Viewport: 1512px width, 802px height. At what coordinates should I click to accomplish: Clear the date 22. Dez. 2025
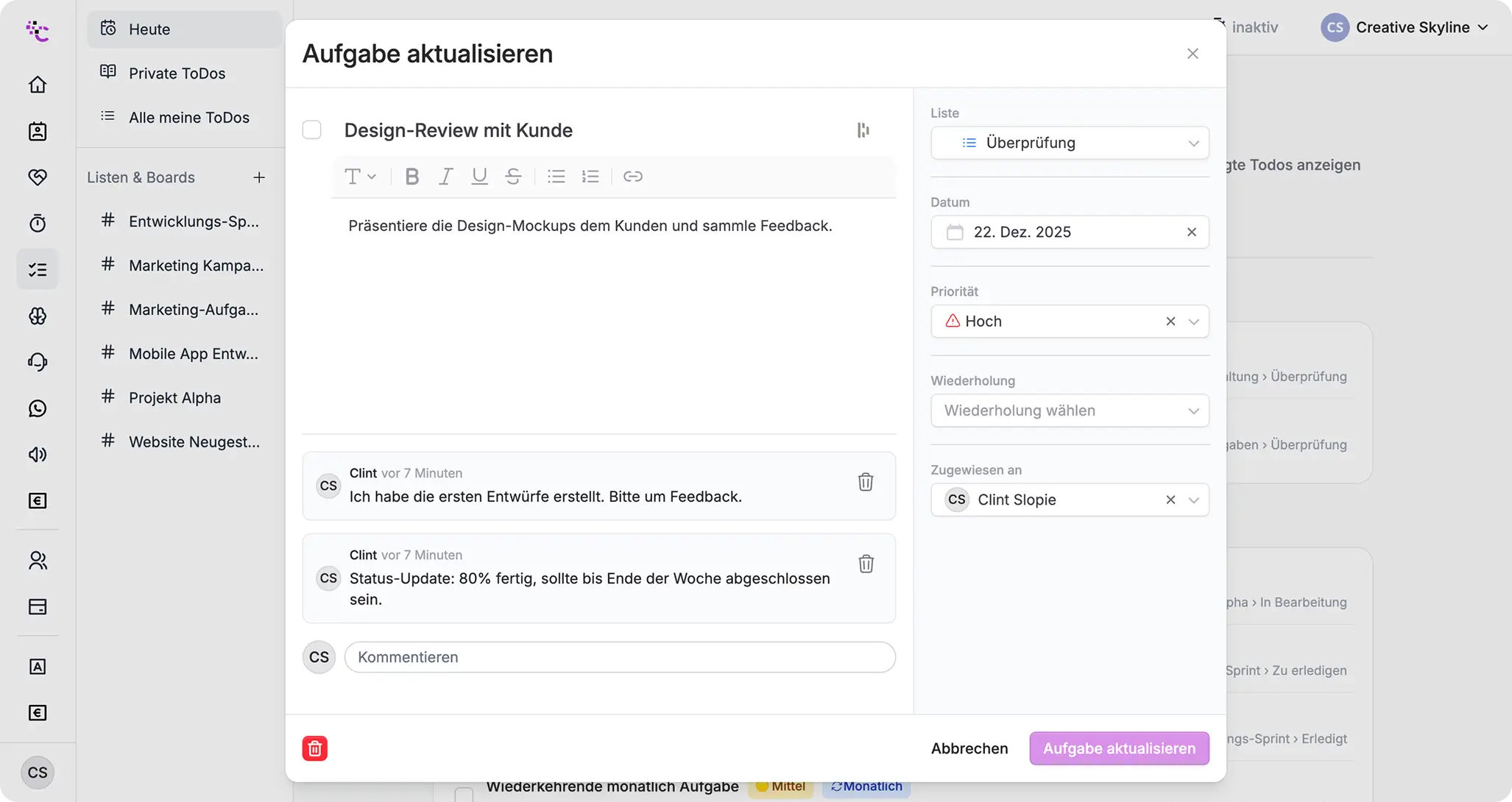[x=1191, y=232]
